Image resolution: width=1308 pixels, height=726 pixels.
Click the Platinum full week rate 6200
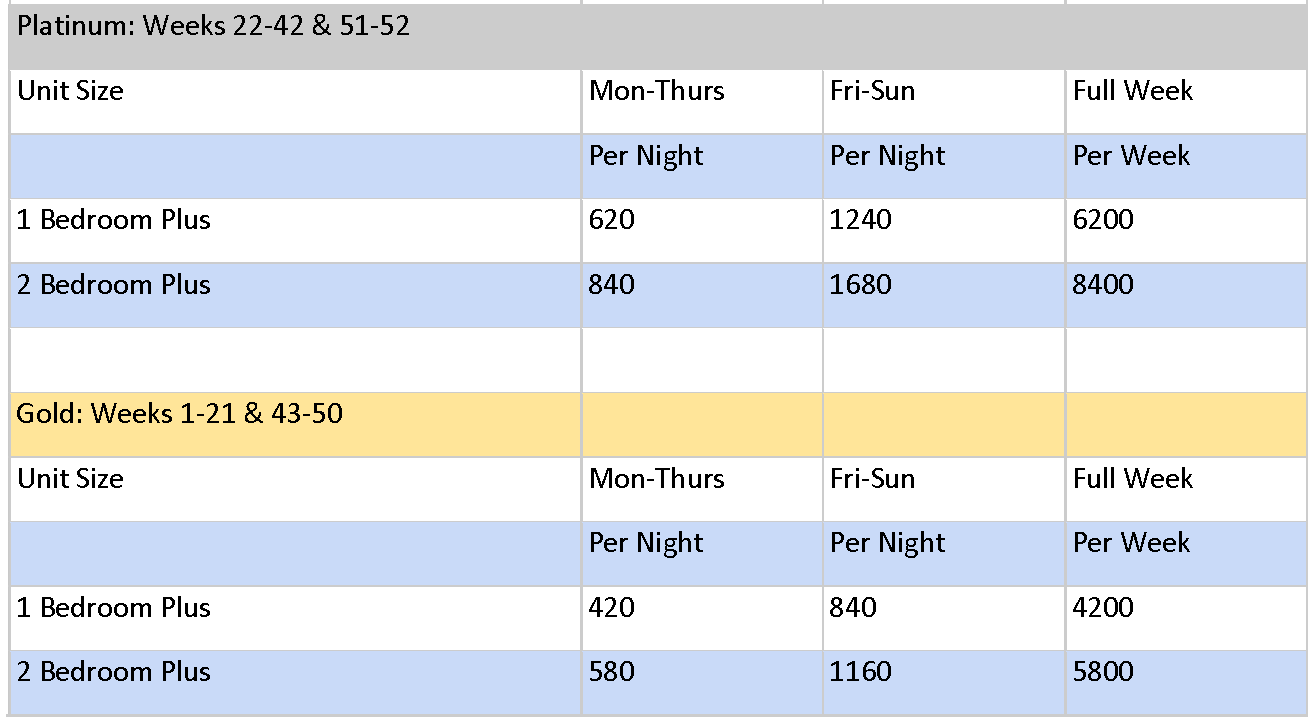click(x=1186, y=230)
